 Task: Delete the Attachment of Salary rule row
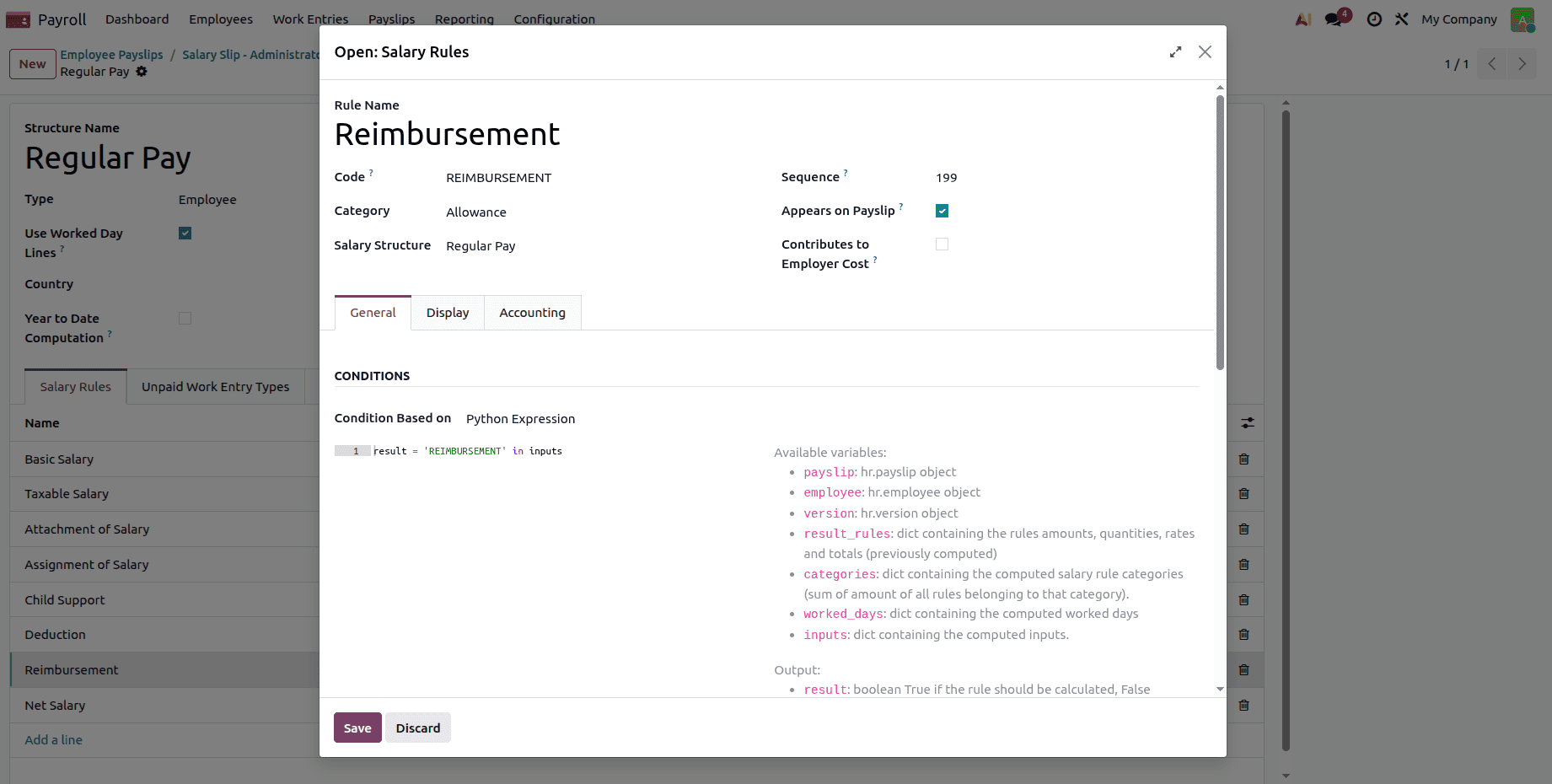pos(1243,529)
